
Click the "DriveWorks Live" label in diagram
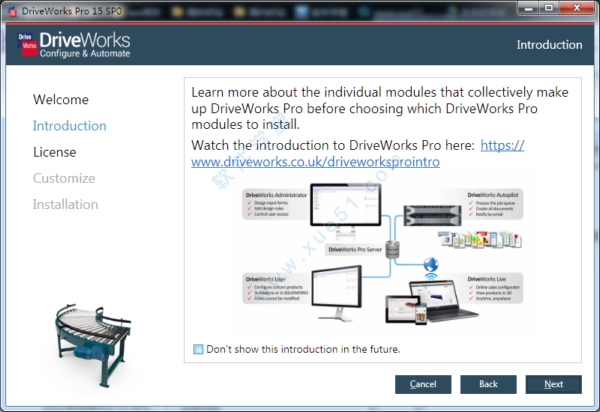pyautogui.click(x=486, y=279)
